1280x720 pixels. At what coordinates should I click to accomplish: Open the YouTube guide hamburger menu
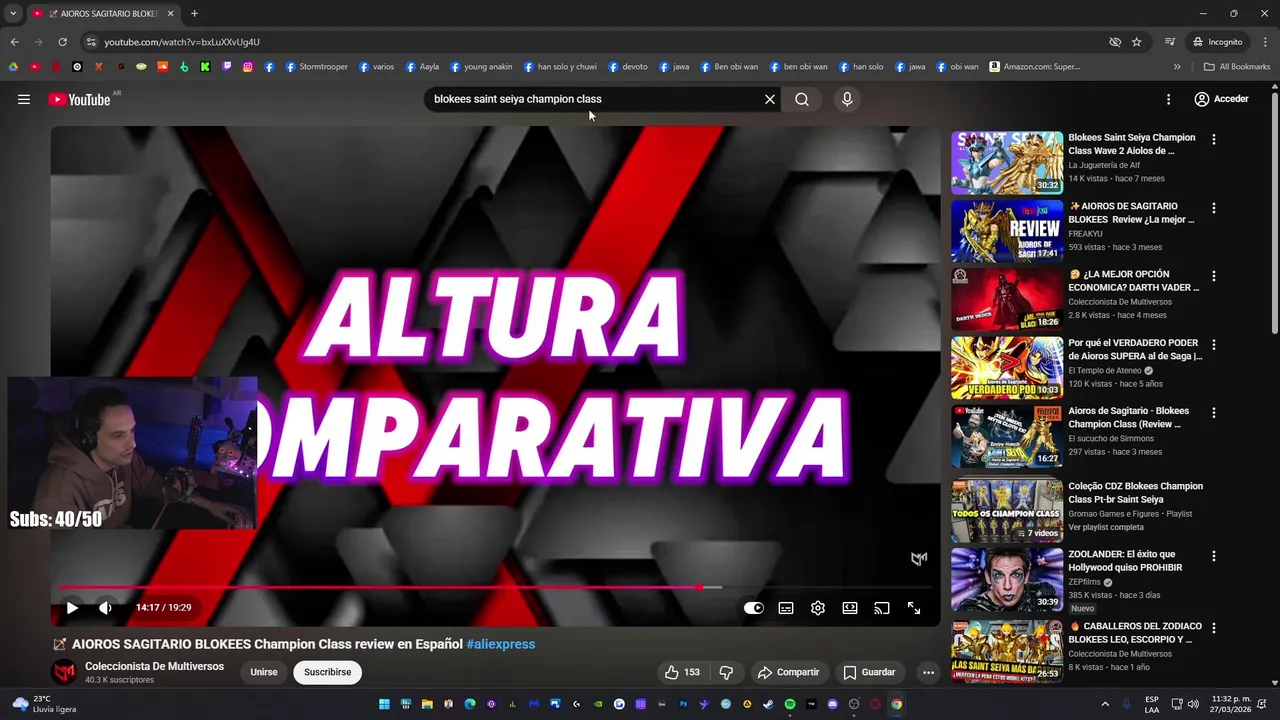[x=24, y=99]
